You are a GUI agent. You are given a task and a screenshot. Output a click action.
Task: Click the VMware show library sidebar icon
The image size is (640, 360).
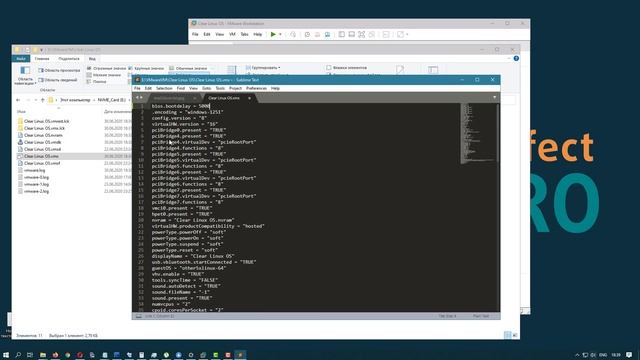342,34
